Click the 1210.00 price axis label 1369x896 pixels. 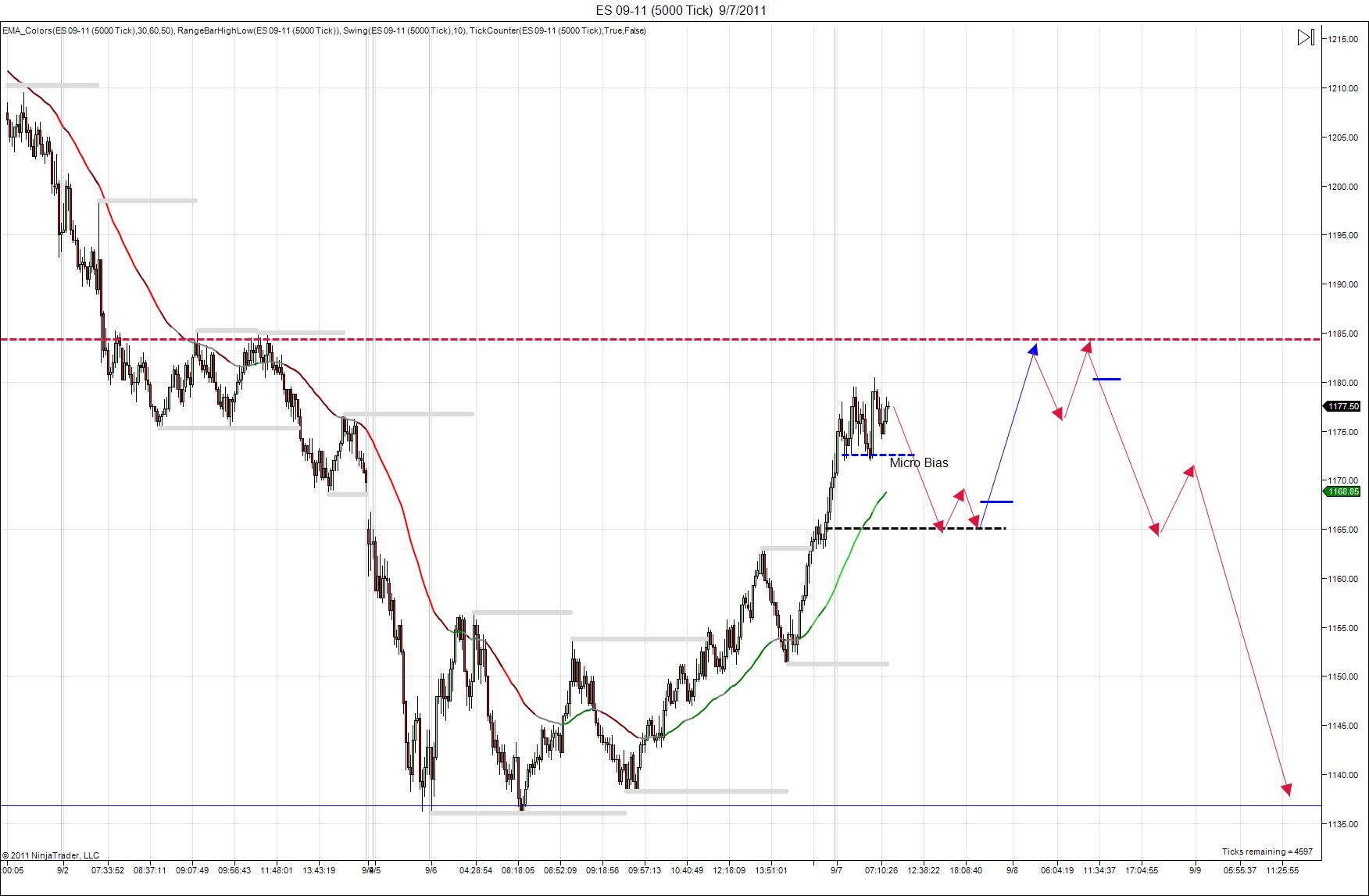click(x=1343, y=88)
